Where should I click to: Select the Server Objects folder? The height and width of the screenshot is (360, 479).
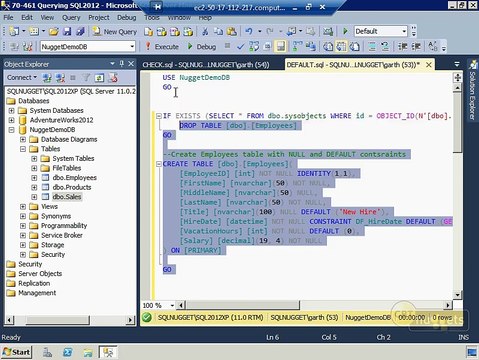pos(40,274)
